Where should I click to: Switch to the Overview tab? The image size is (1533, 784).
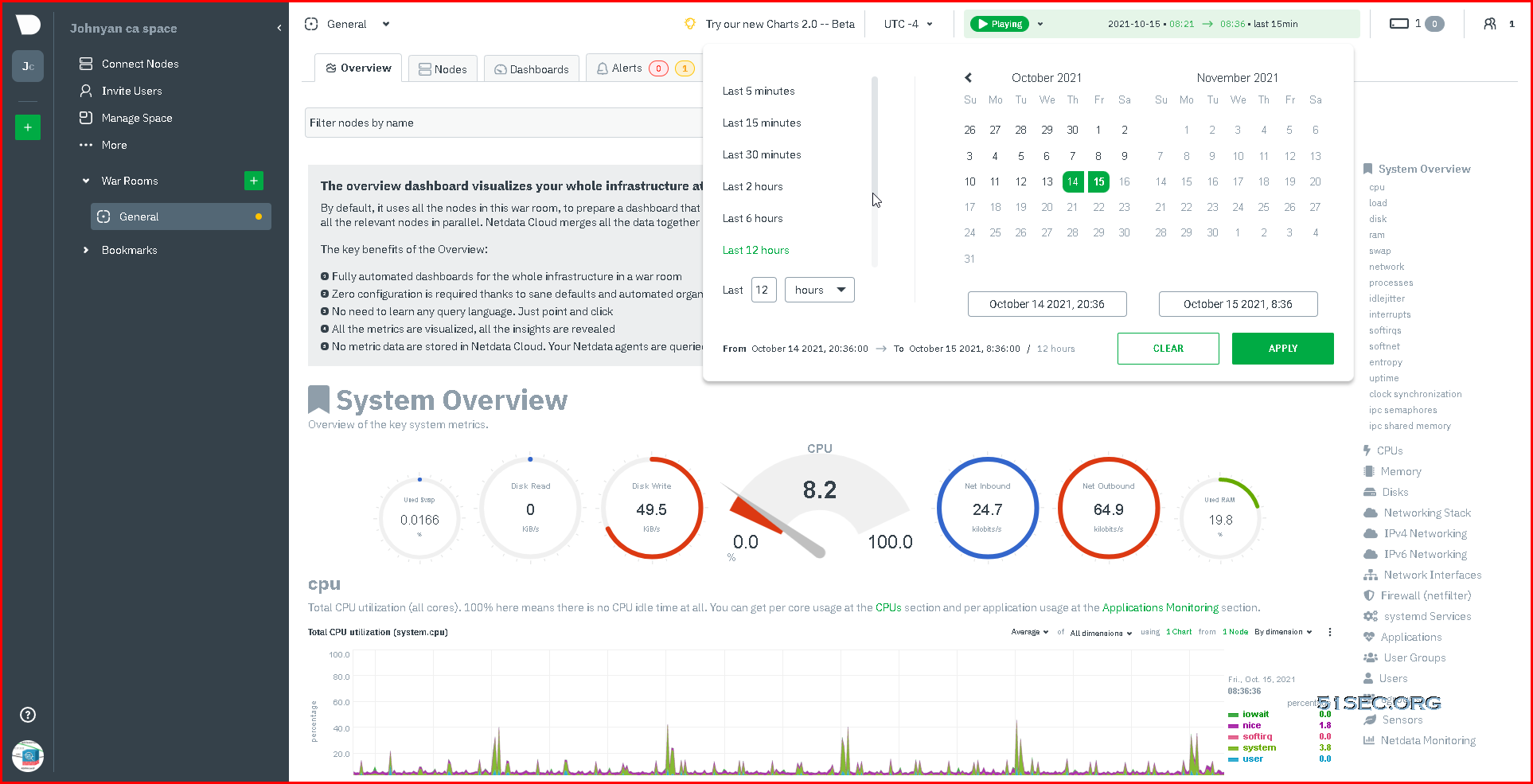[x=358, y=68]
